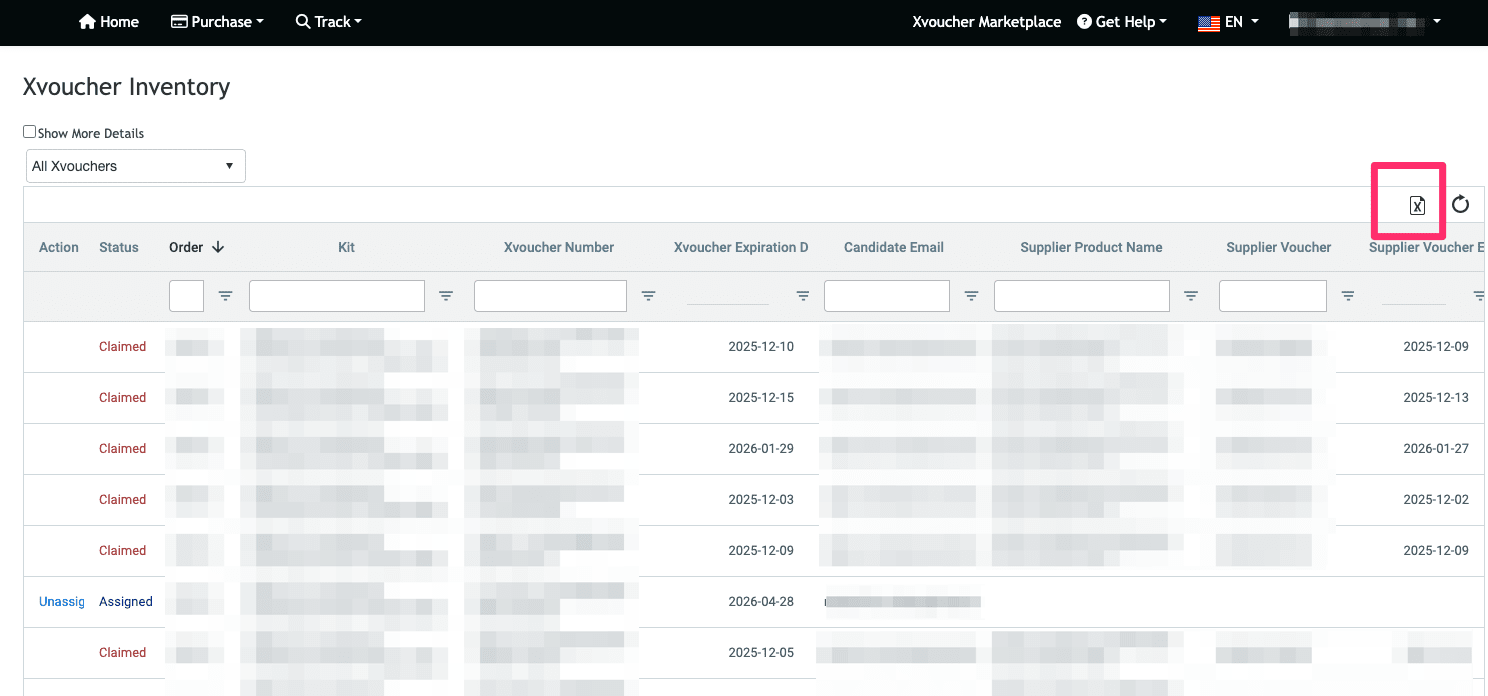
Task: Click the refresh grid icon
Action: pos(1460,204)
